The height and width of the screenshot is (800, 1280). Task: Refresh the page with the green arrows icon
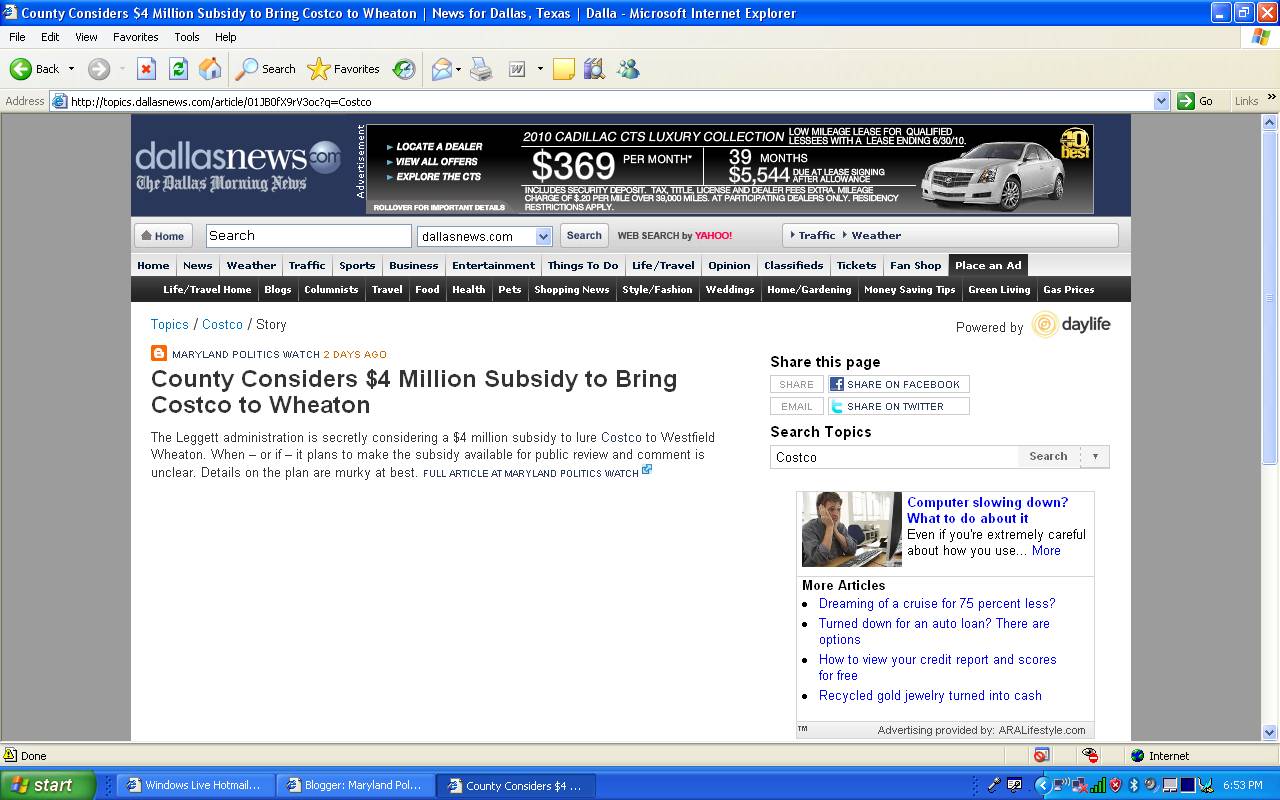[178, 69]
